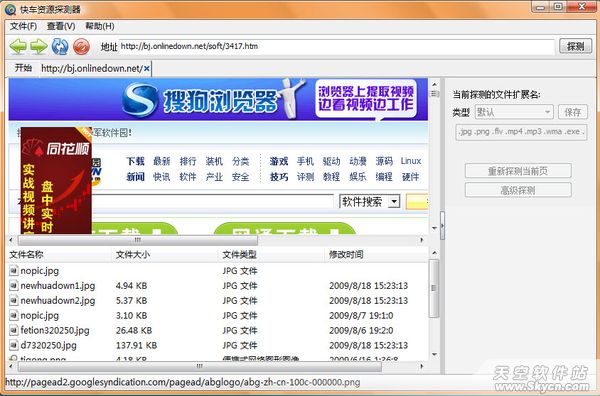Click the 搜狗浏览器 banner ad

point(218,99)
